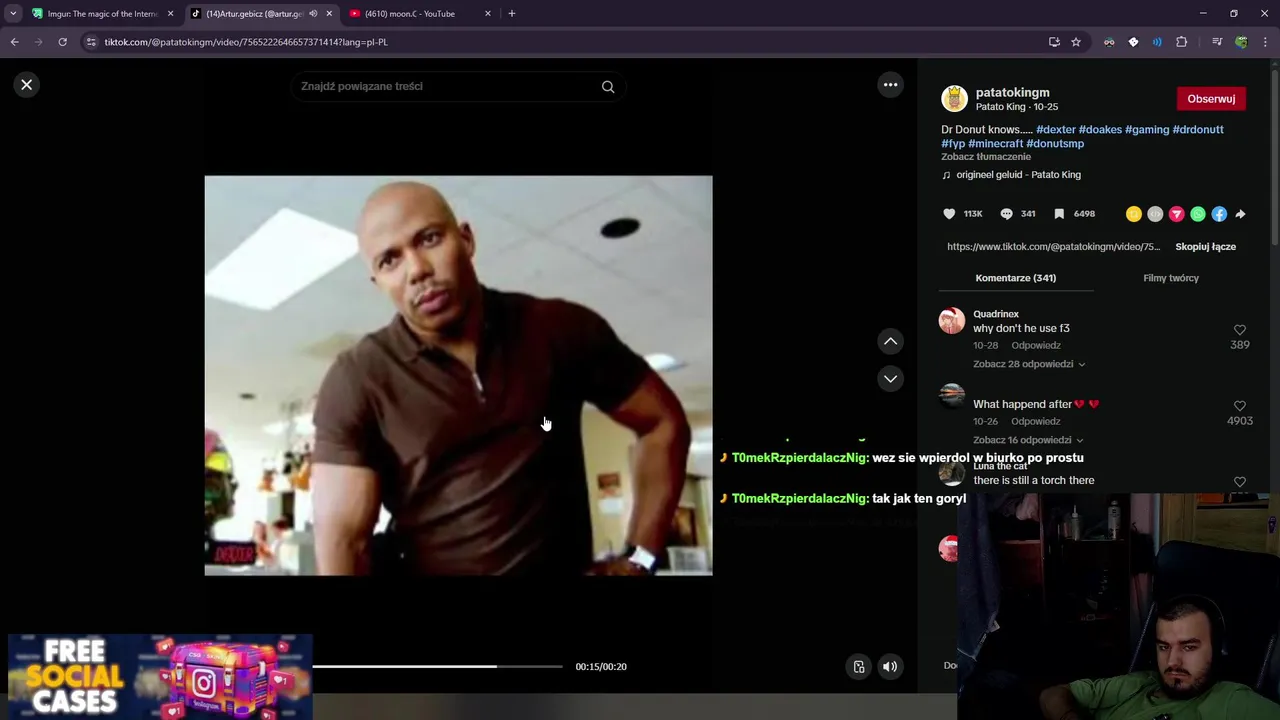Like the Quadrinex comment with its heart
Viewport: 1280px width, 720px height.
tap(1240, 330)
